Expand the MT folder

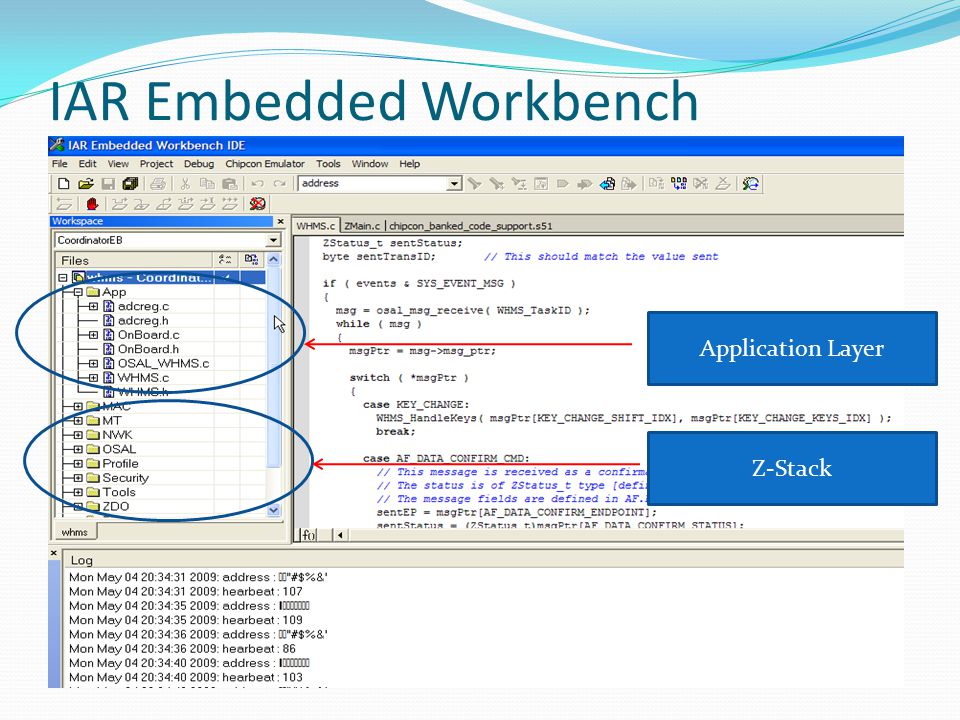click(x=78, y=421)
